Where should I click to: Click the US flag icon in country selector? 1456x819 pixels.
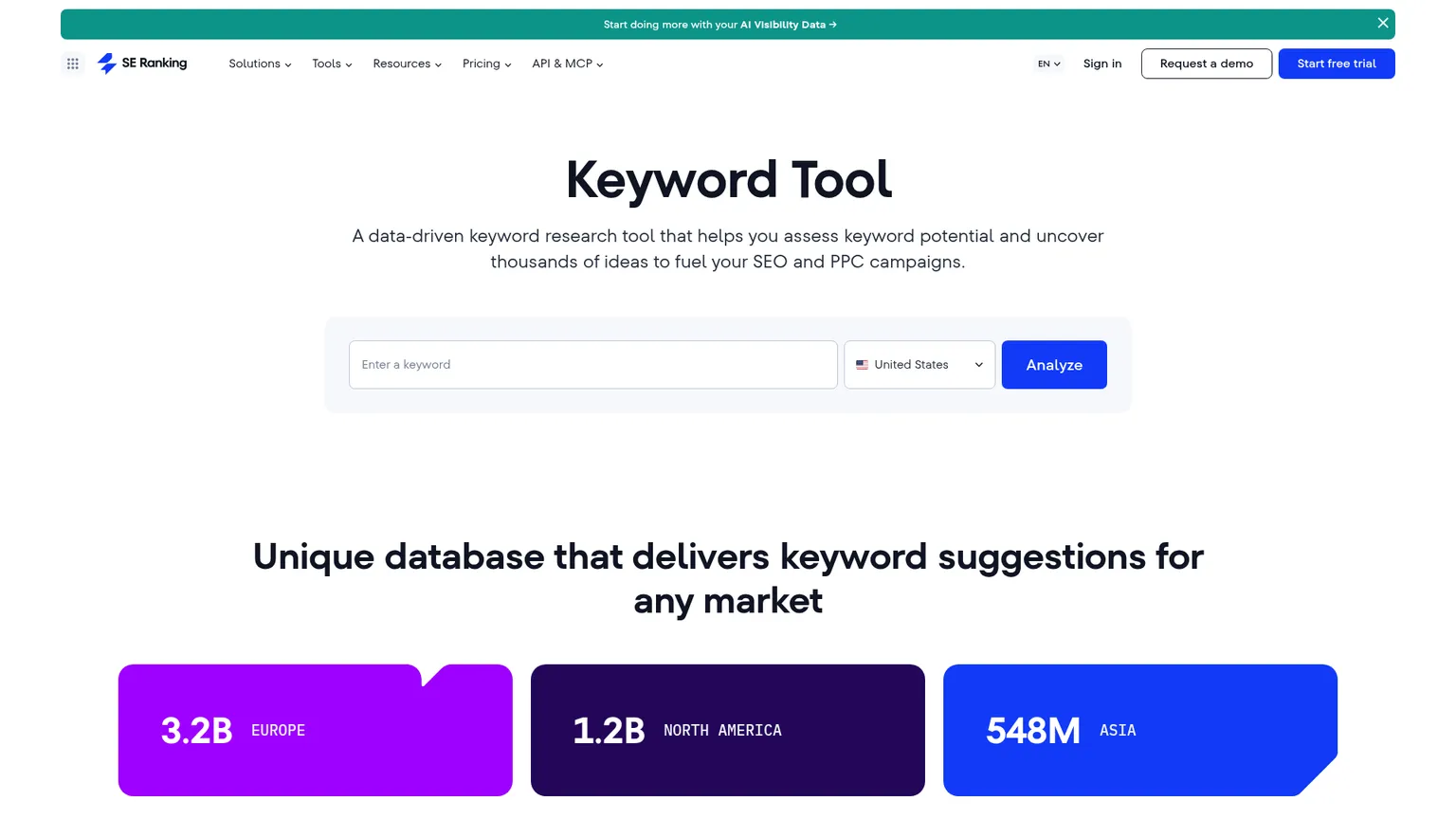pyautogui.click(x=862, y=365)
